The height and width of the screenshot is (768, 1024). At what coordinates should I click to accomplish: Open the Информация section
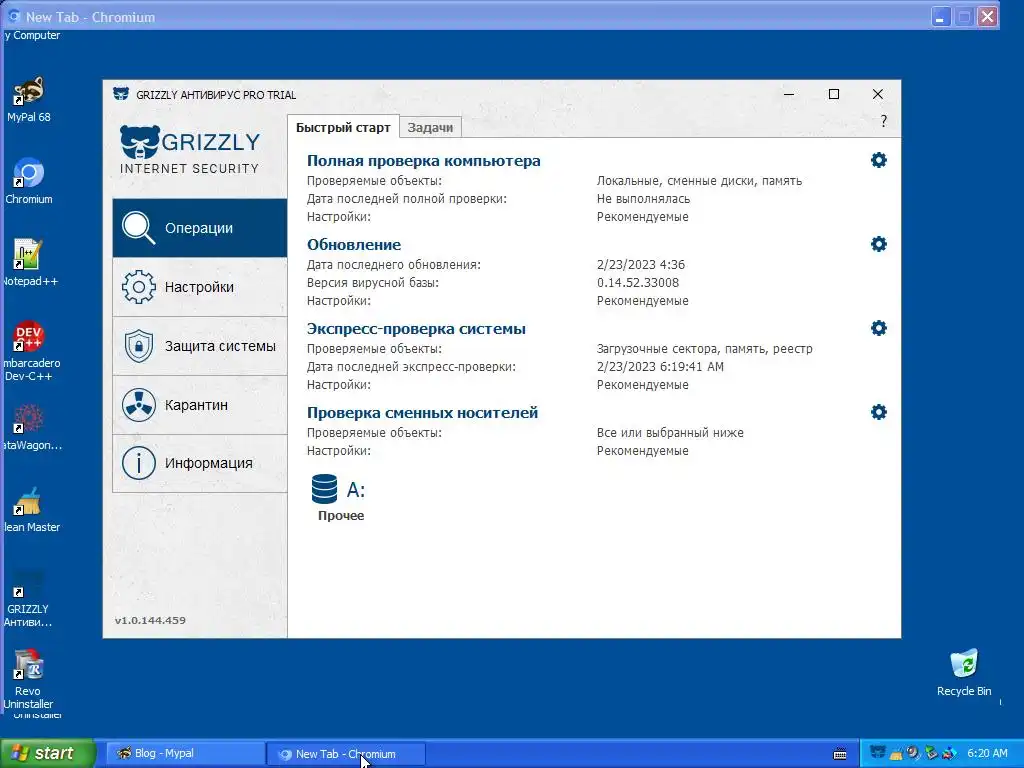[x=200, y=463]
